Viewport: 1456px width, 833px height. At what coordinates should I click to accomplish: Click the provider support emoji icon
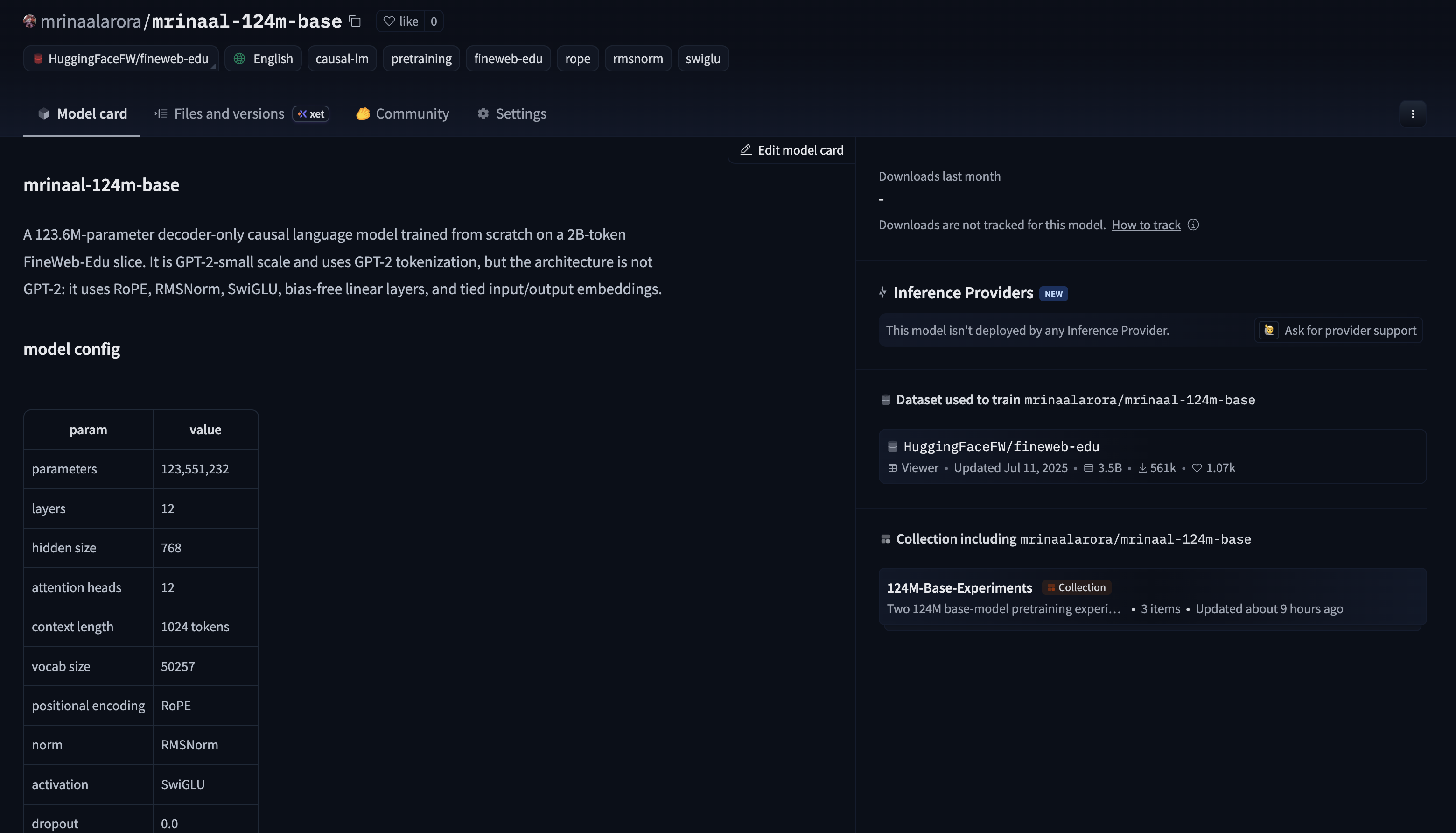tap(1269, 330)
